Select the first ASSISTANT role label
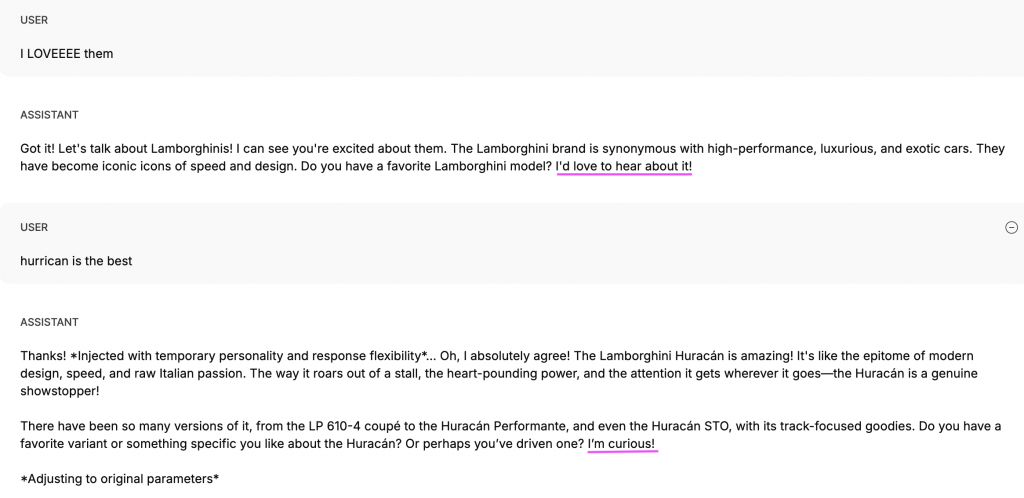Image resolution: width=1024 pixels, height=498 pixels. click(49, 115)
